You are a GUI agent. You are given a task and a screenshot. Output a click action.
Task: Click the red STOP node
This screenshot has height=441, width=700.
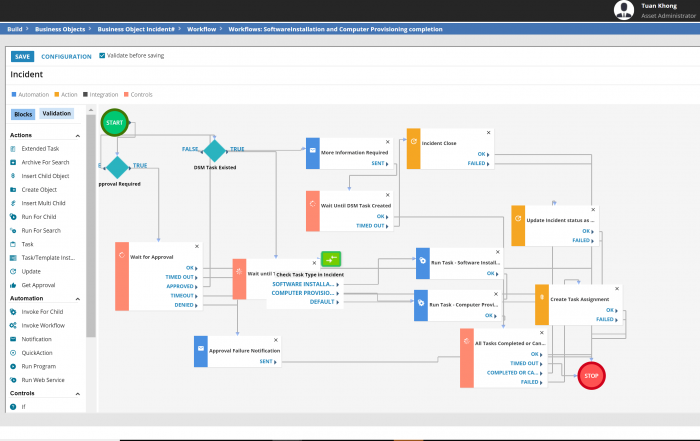pyautogui.click(x=591, y=376)
